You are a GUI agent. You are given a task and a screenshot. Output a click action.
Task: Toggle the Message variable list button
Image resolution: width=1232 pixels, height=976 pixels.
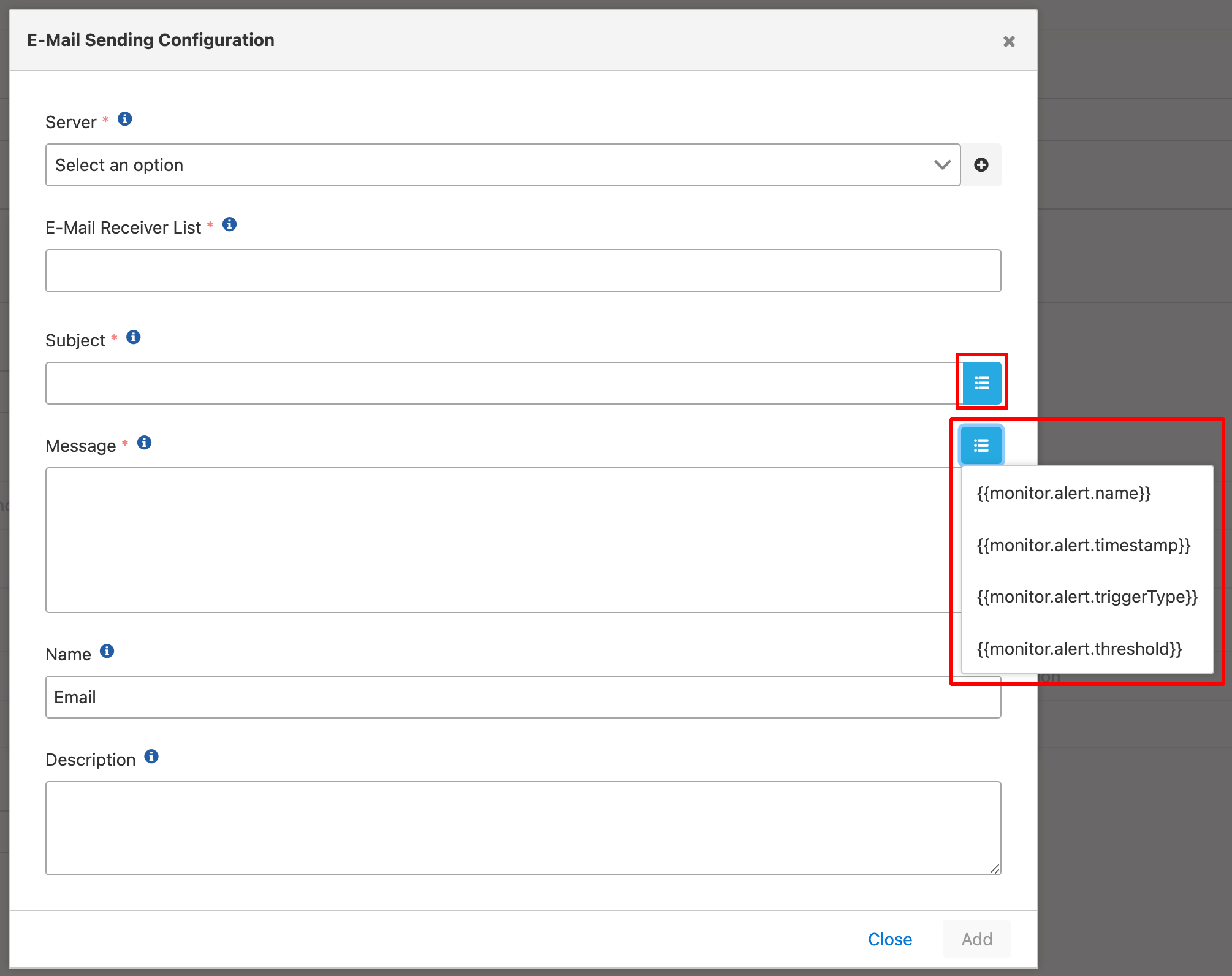coord(981,446)
